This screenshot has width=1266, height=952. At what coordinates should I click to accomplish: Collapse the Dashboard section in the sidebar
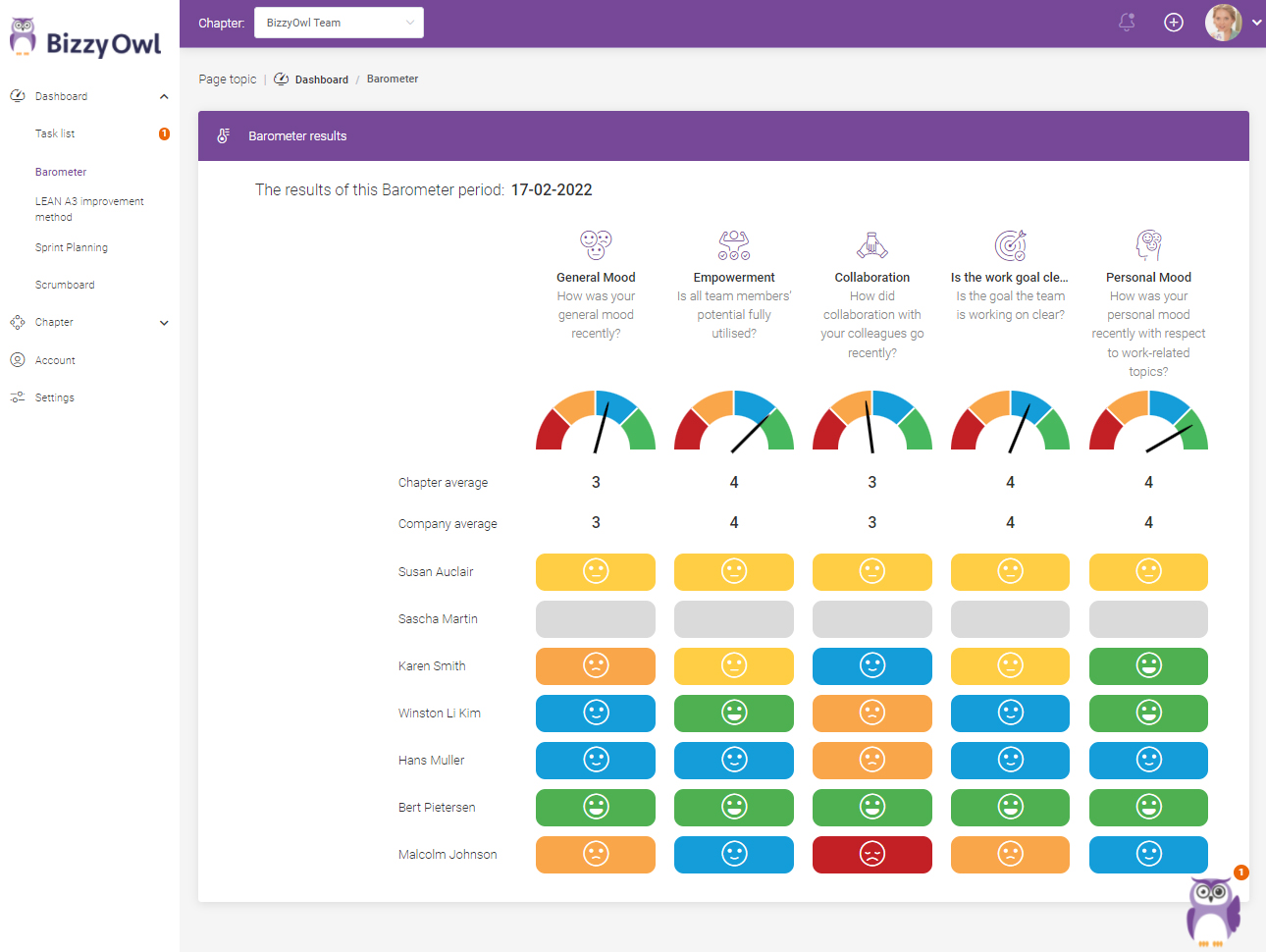[164, 95]
